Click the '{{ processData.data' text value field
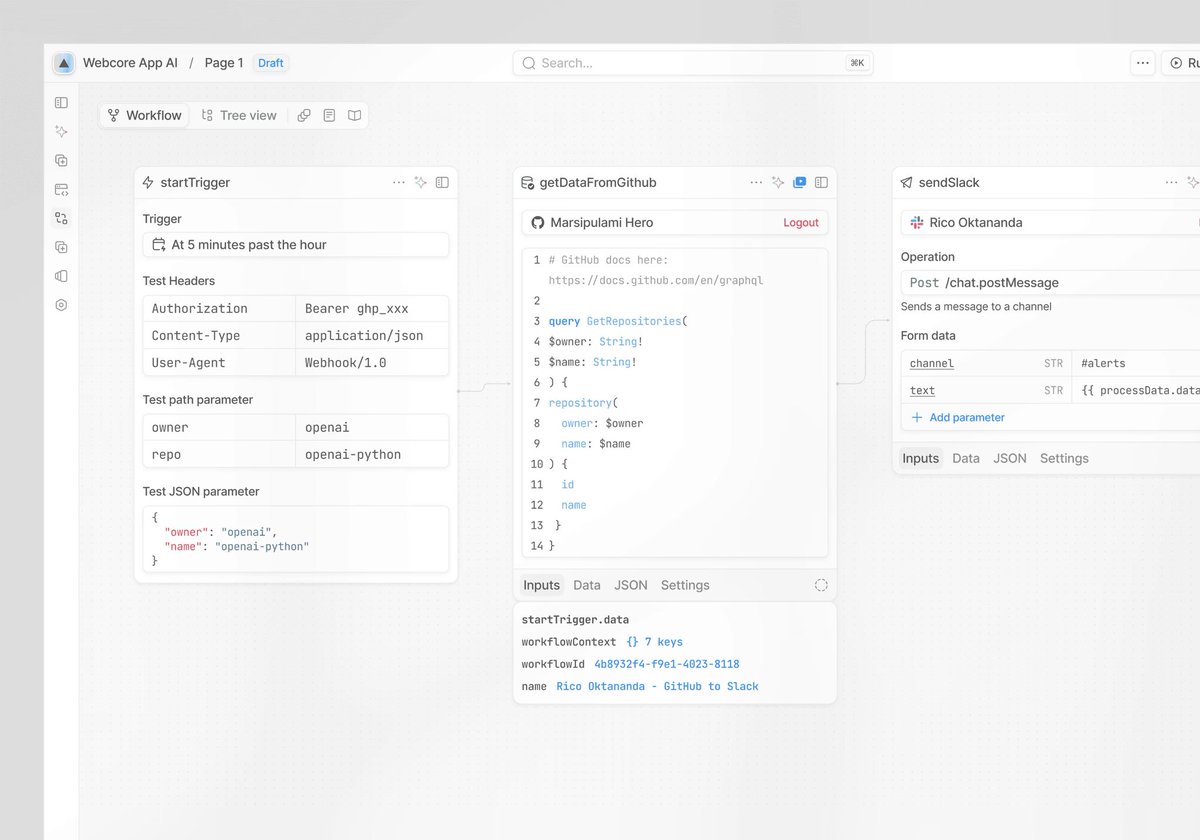Viewport: 1200px width, 840px height. click(1136, 391)
